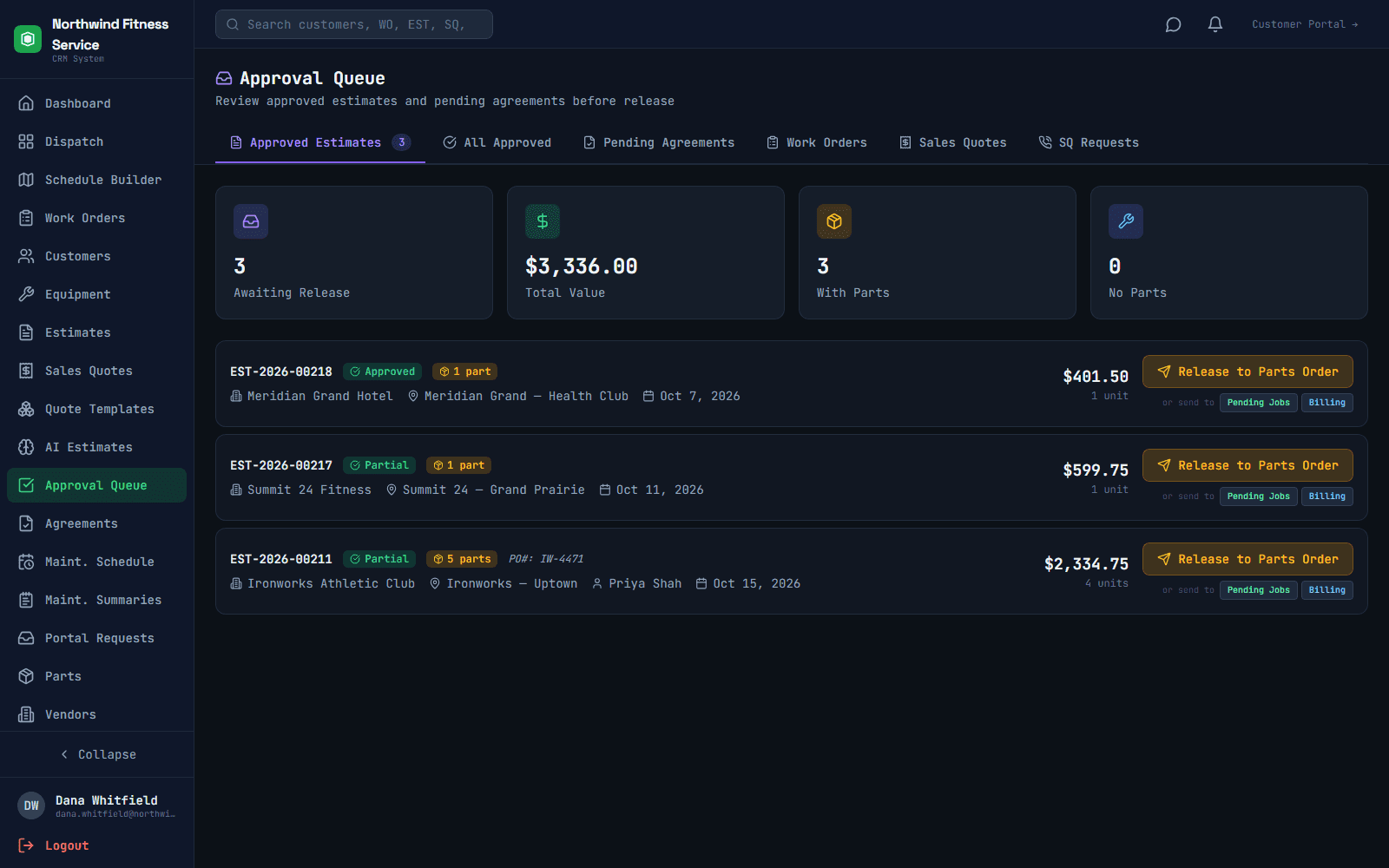1389x868 pixels.
Task: Click the Equipment wrench icon
Action: (x=26, y=294)
